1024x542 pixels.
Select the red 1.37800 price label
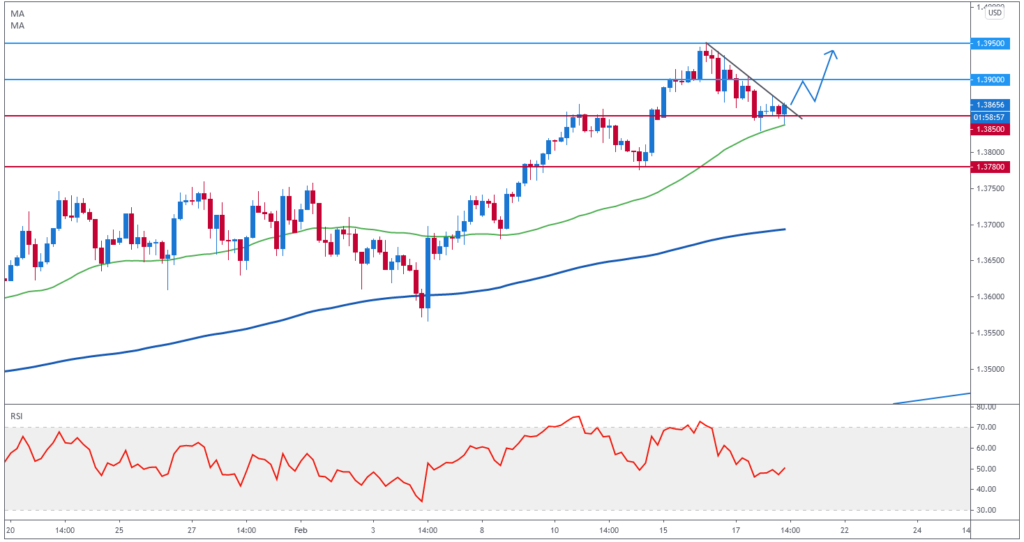[990, 167]
